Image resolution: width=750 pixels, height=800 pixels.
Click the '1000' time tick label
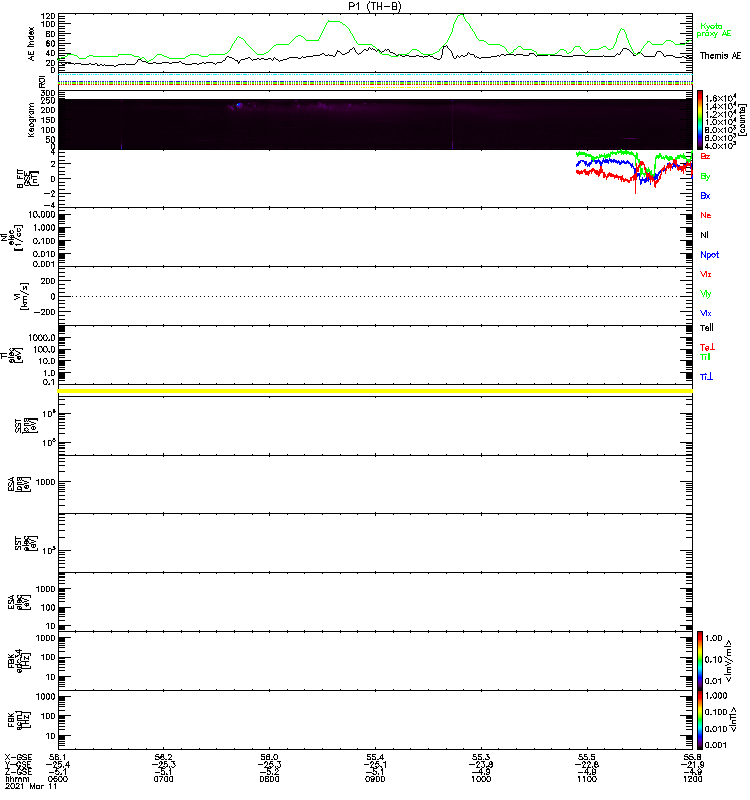[481, 779]
